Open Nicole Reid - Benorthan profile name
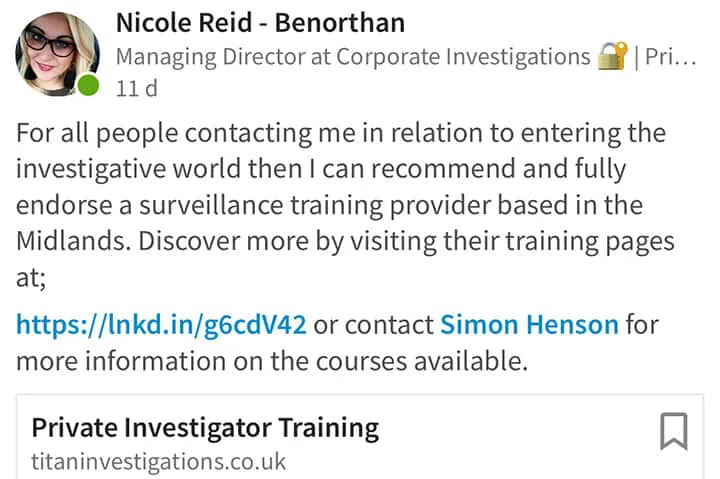Viewport: 720px width, 479px height. (x=260, y=23)
